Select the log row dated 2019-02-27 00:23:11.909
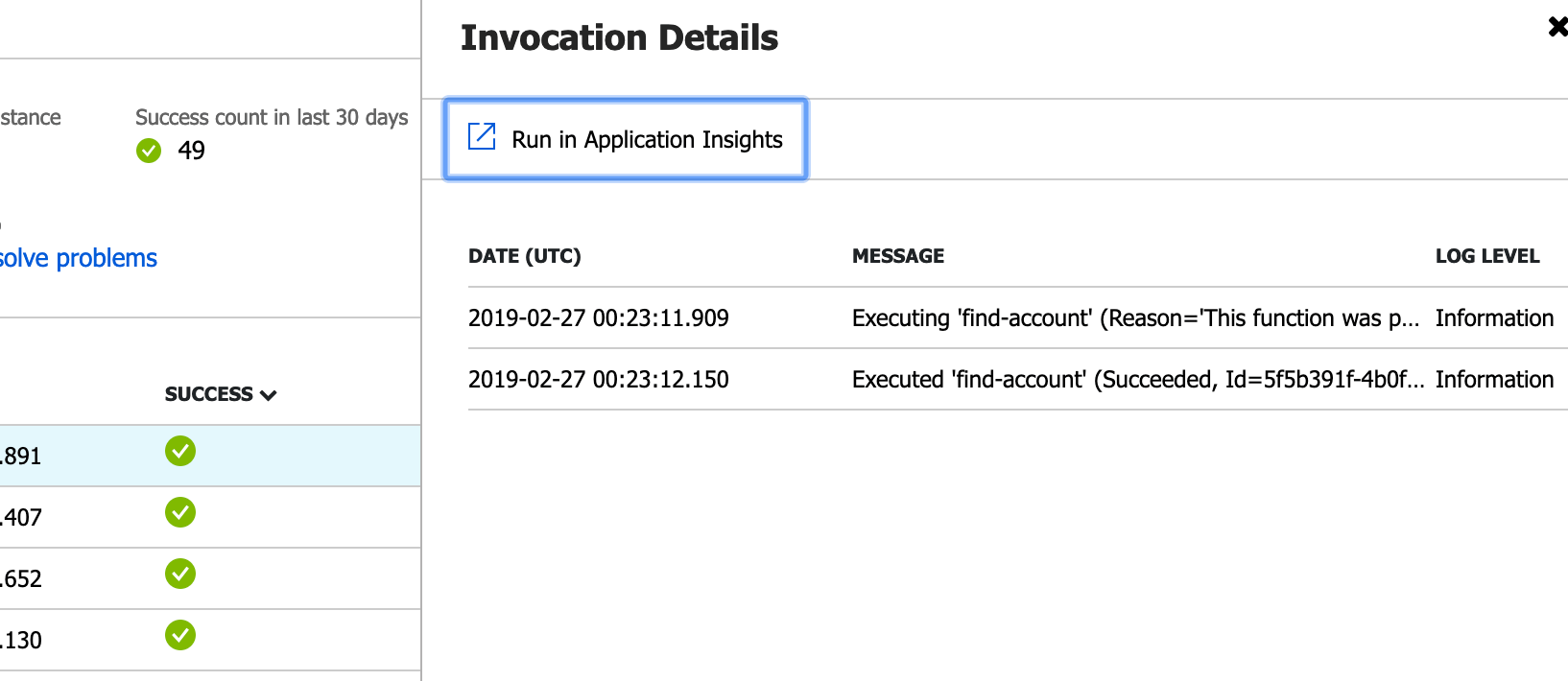The height and width of the screenshot is (681, 1568). click(x=1017, y=317)
